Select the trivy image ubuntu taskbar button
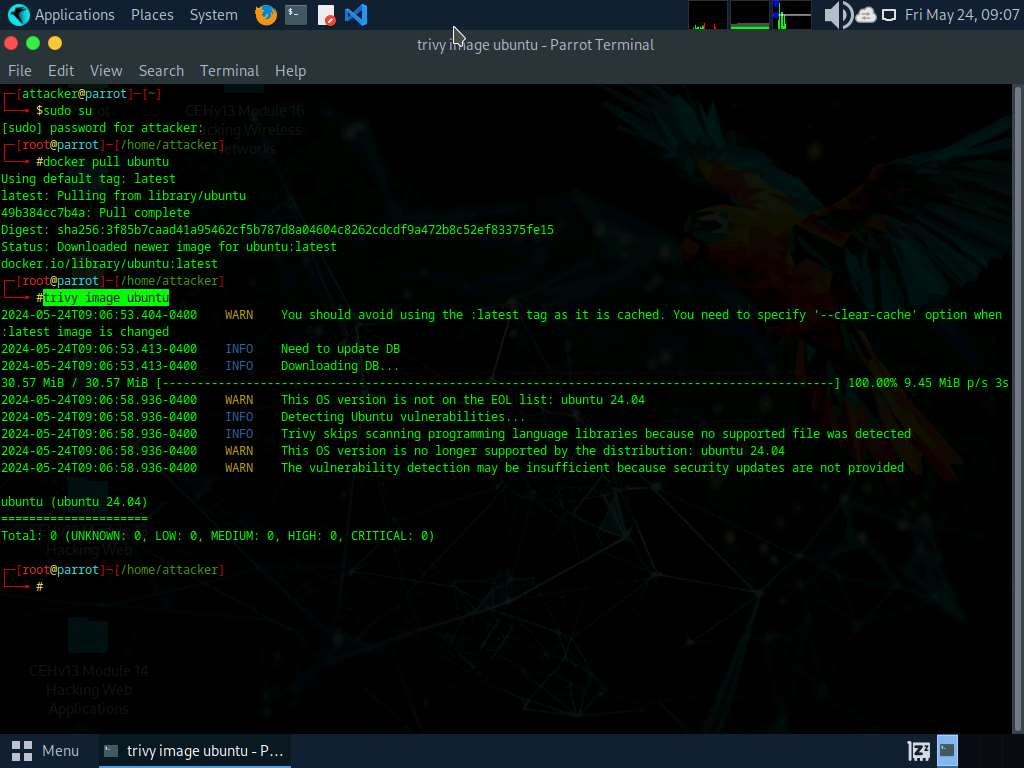Image resolution: width=1024 pixels, height=768 pixels. point(195,750)
